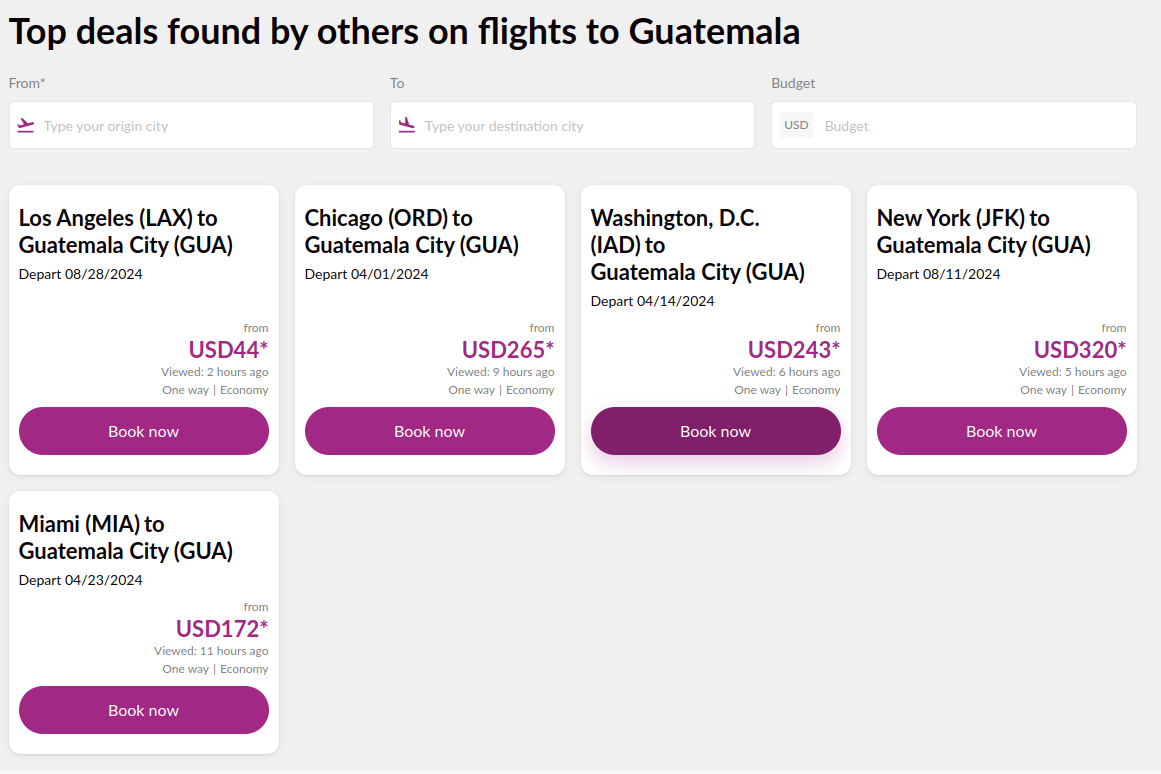Click the USD currency badge
Viewport: 1161px width, 774px height.
click(x=796, y=126)
